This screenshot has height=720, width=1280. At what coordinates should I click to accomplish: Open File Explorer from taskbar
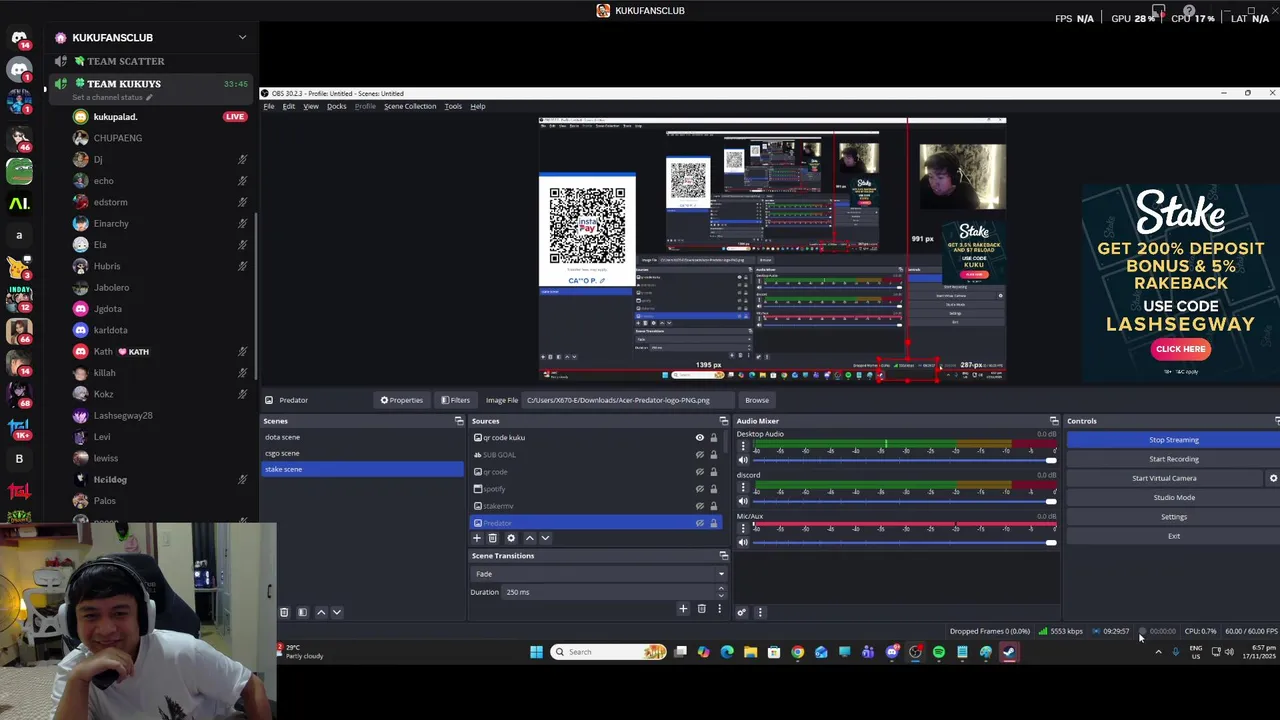[x=750, y=652]
